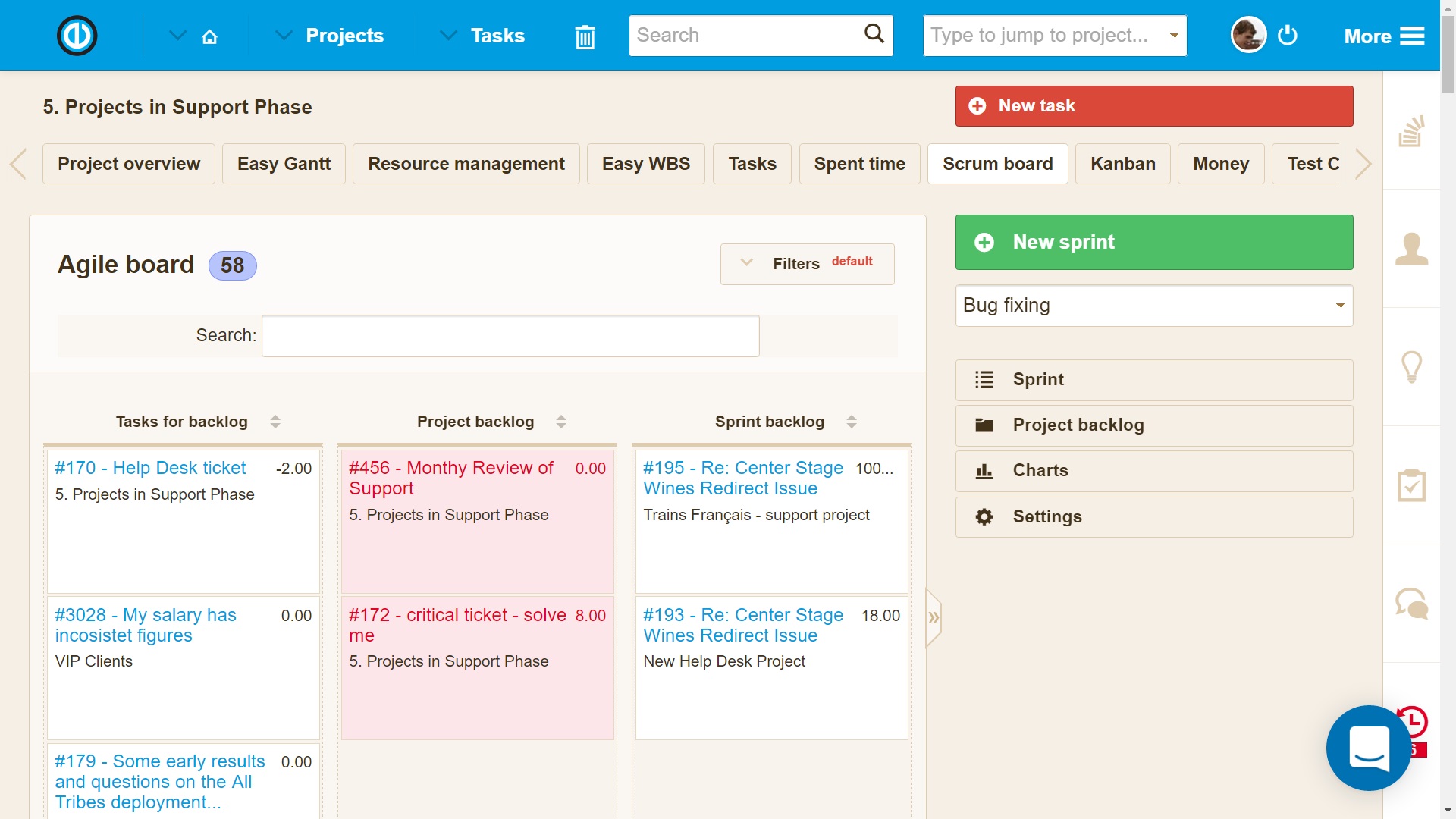
Task: Expand the Tasks for backlog sort arrows
Action: coord(275,422)
